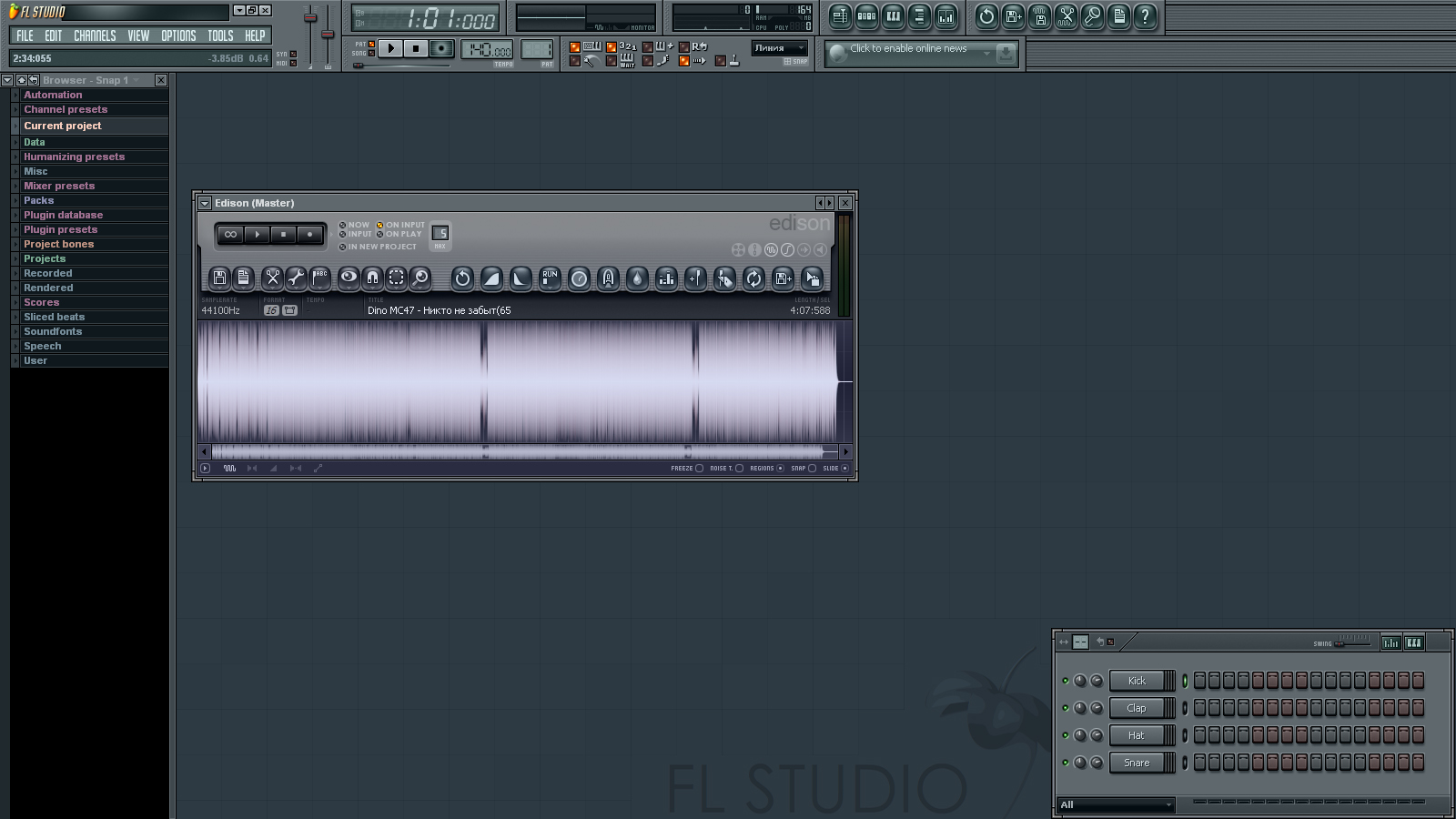
Task: Click Edison dashed-square select tool icon
Action: pos(396,278)
